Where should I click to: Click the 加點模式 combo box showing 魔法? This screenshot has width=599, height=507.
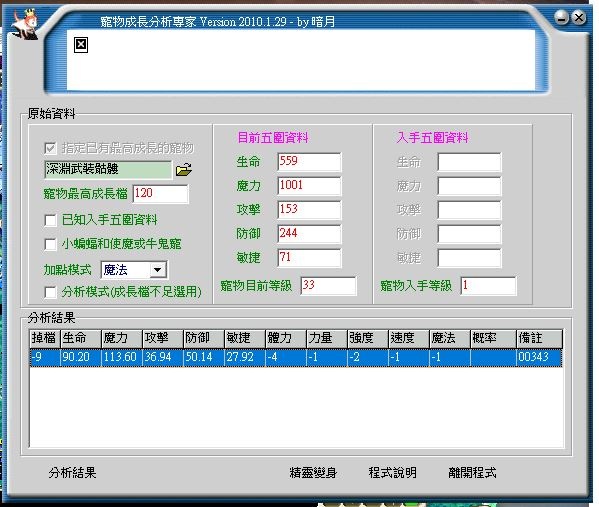pyautogui.click(x=133, y=270)
